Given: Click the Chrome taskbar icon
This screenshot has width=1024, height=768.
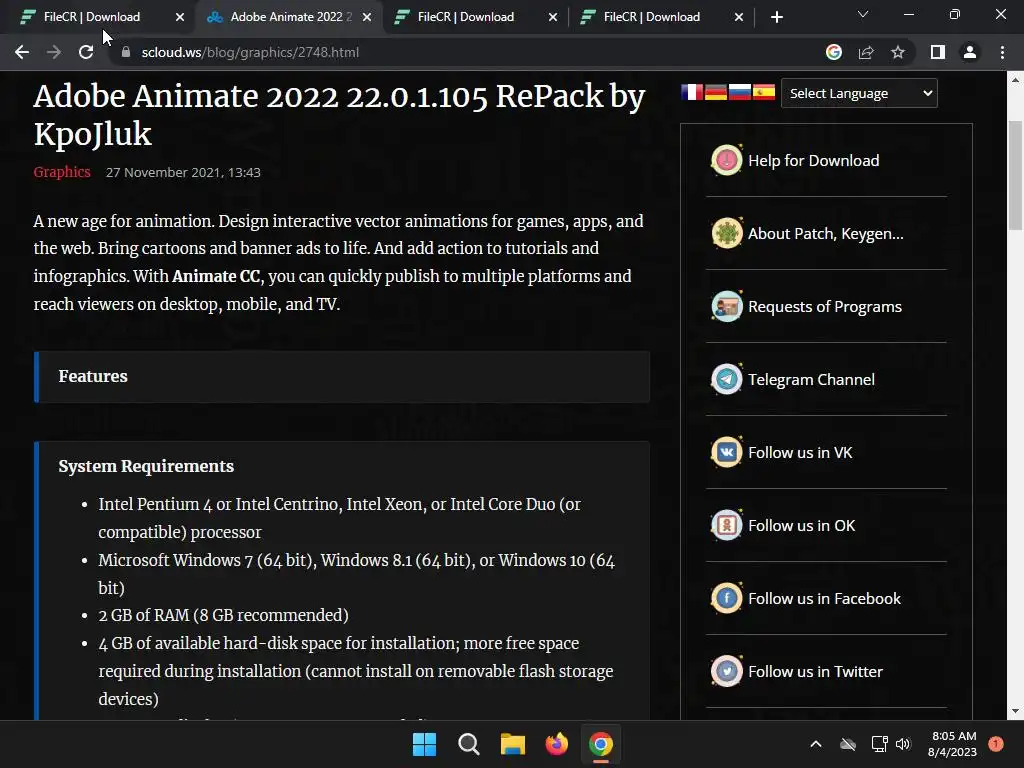Looking at the screenshot, I should coord(601,744).
